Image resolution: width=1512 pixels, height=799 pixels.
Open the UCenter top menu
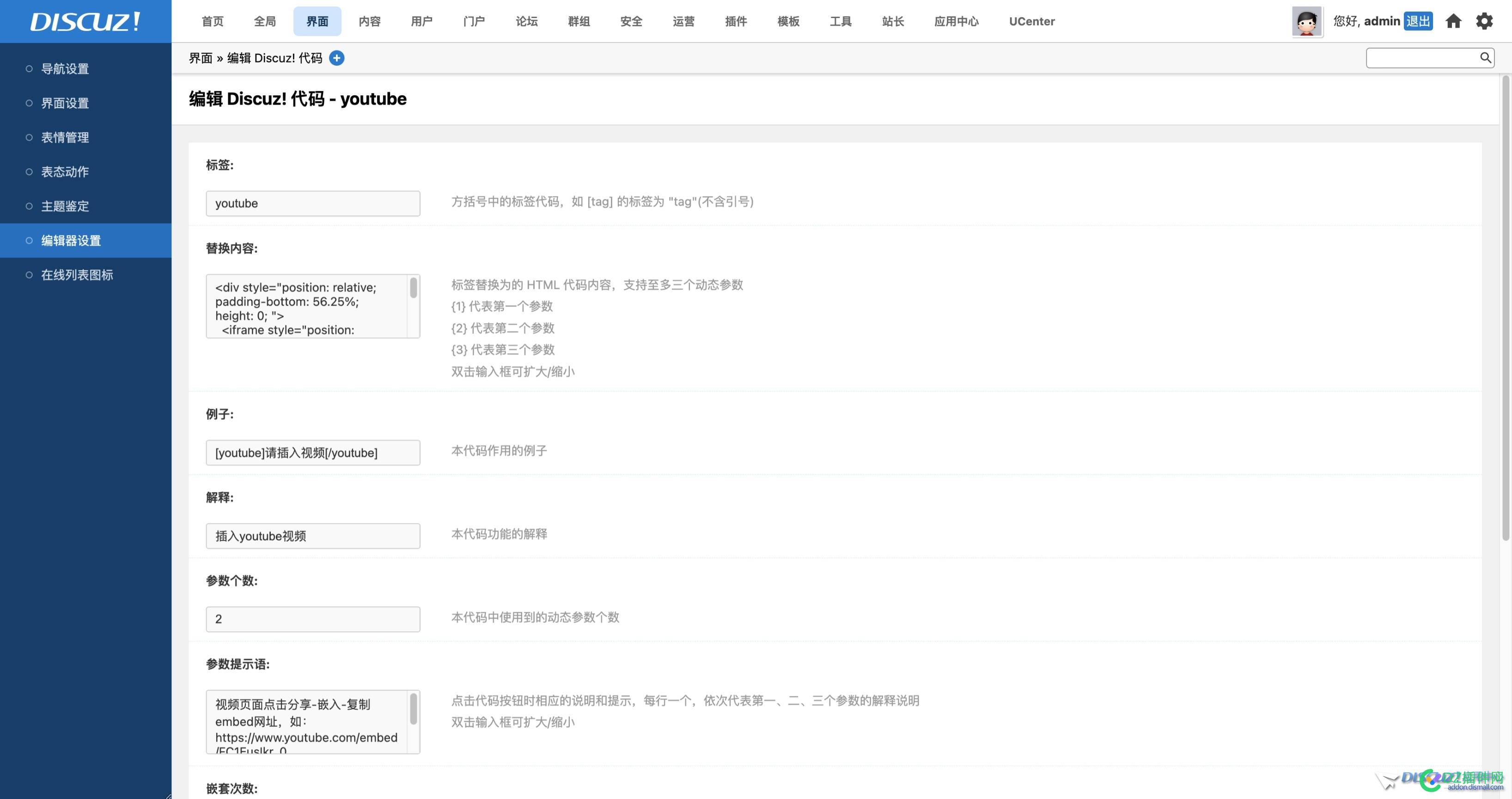(x=1032, y=21)
